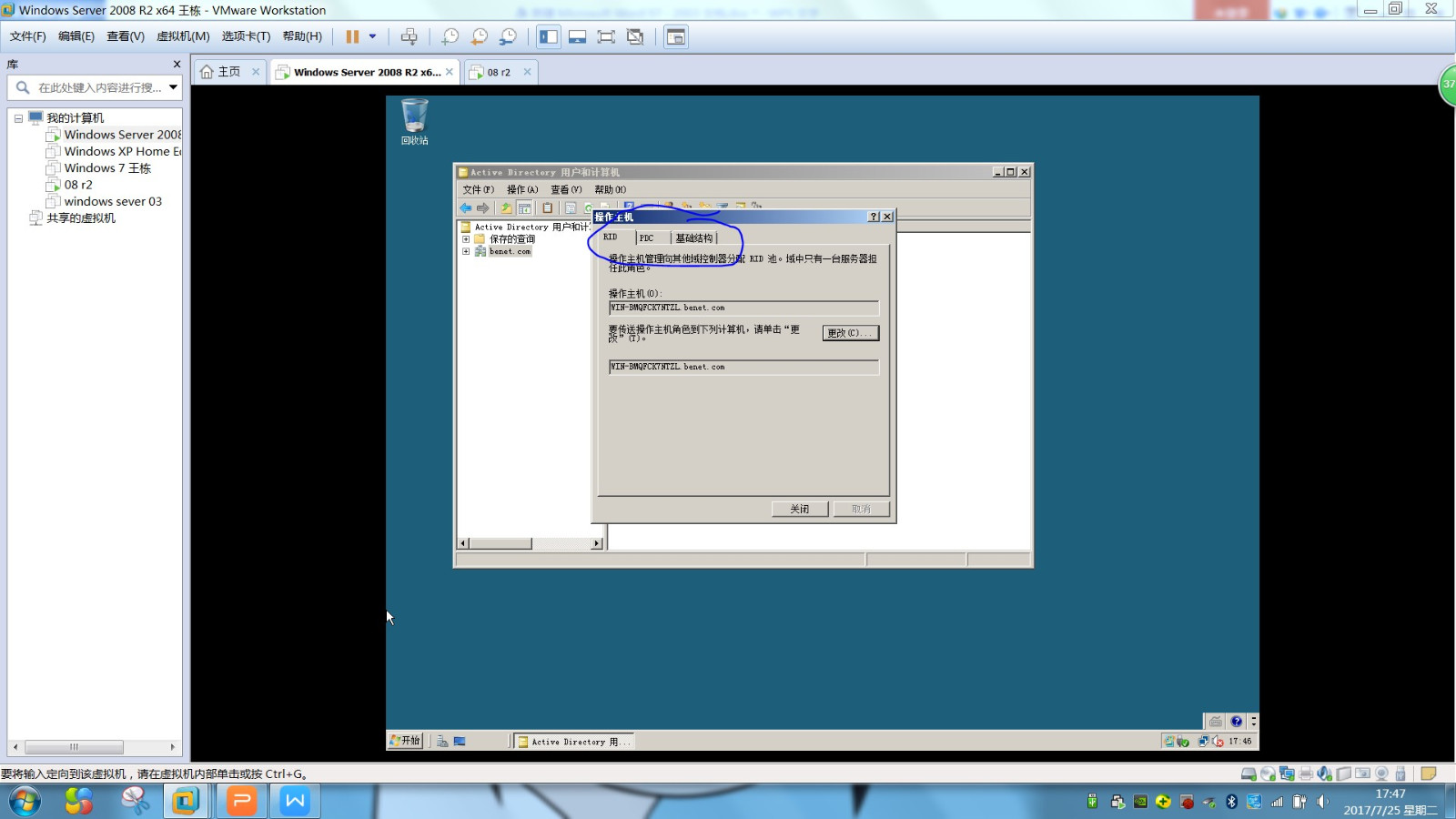Select benet.com in the console tree
This screenshot has height=819, width=1456.
coord(510,251)
